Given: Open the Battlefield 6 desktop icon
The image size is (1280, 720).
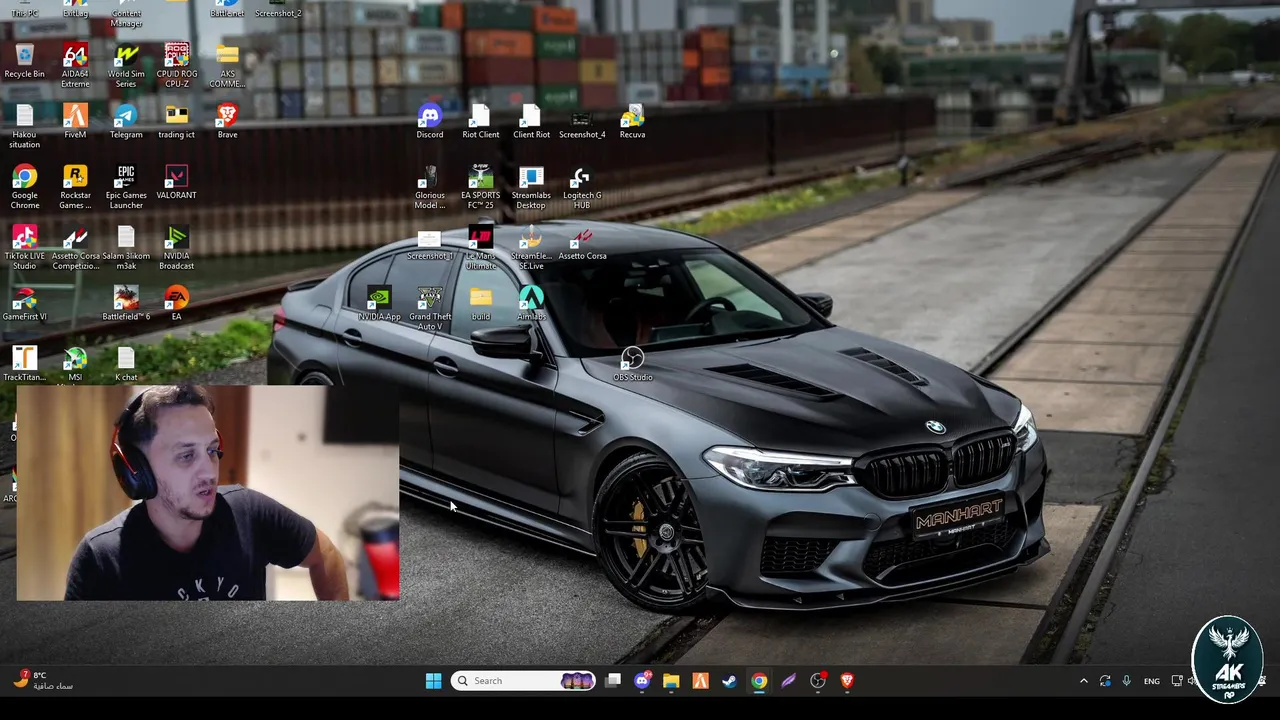Looking at the screenshot, I should [x=126, y=304].
